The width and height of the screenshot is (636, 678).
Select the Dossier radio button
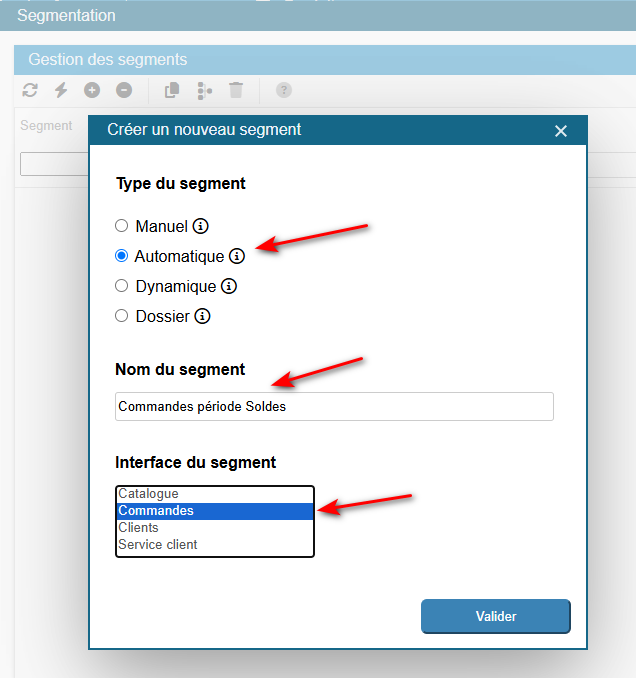(x=122, y=316)
